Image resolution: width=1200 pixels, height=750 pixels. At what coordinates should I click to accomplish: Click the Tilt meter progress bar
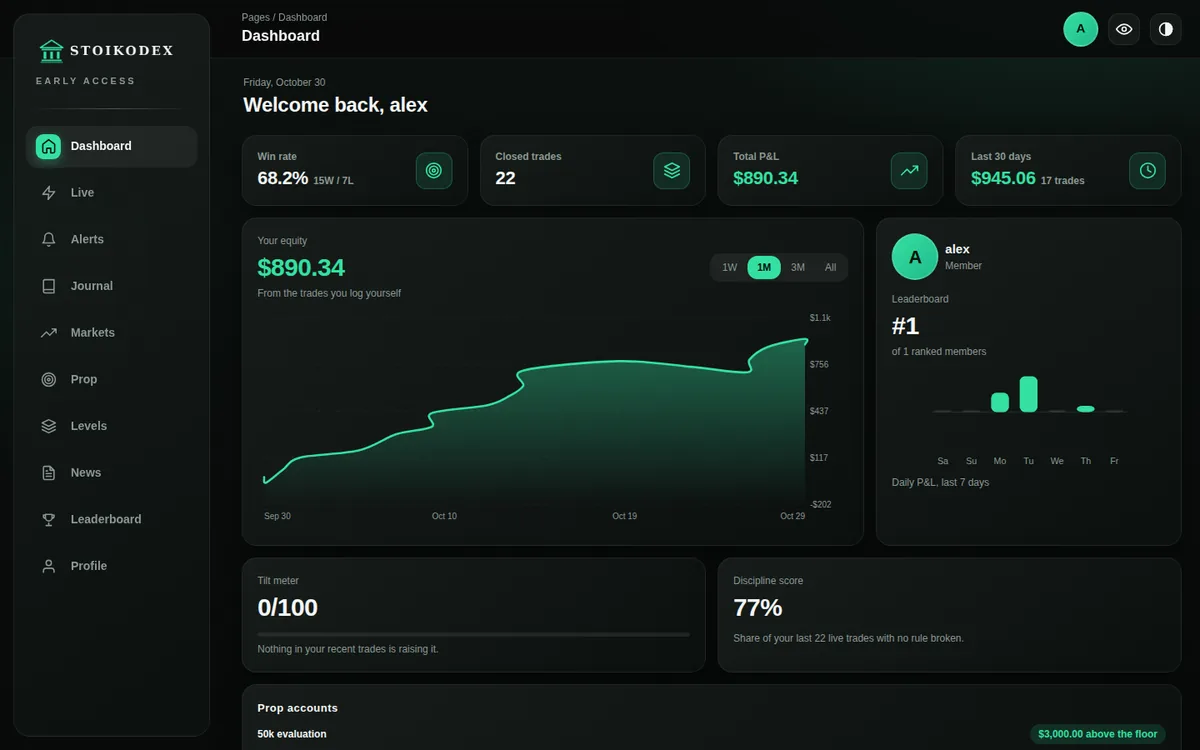click(x=473, y=634)
